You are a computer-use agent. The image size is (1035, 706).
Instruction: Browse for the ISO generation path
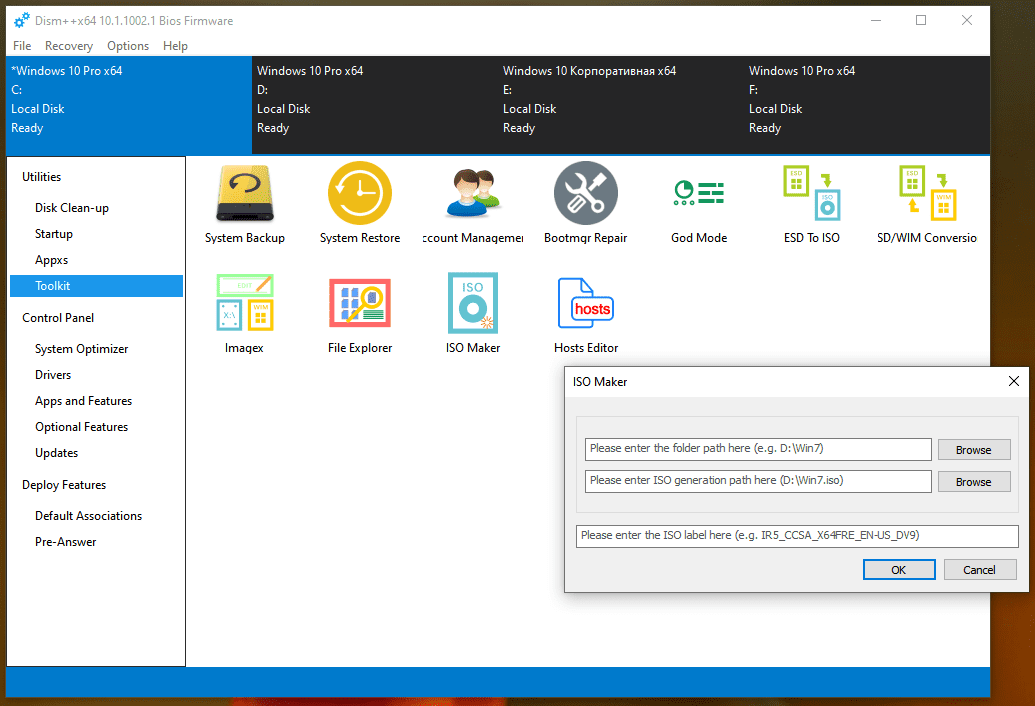974,482
